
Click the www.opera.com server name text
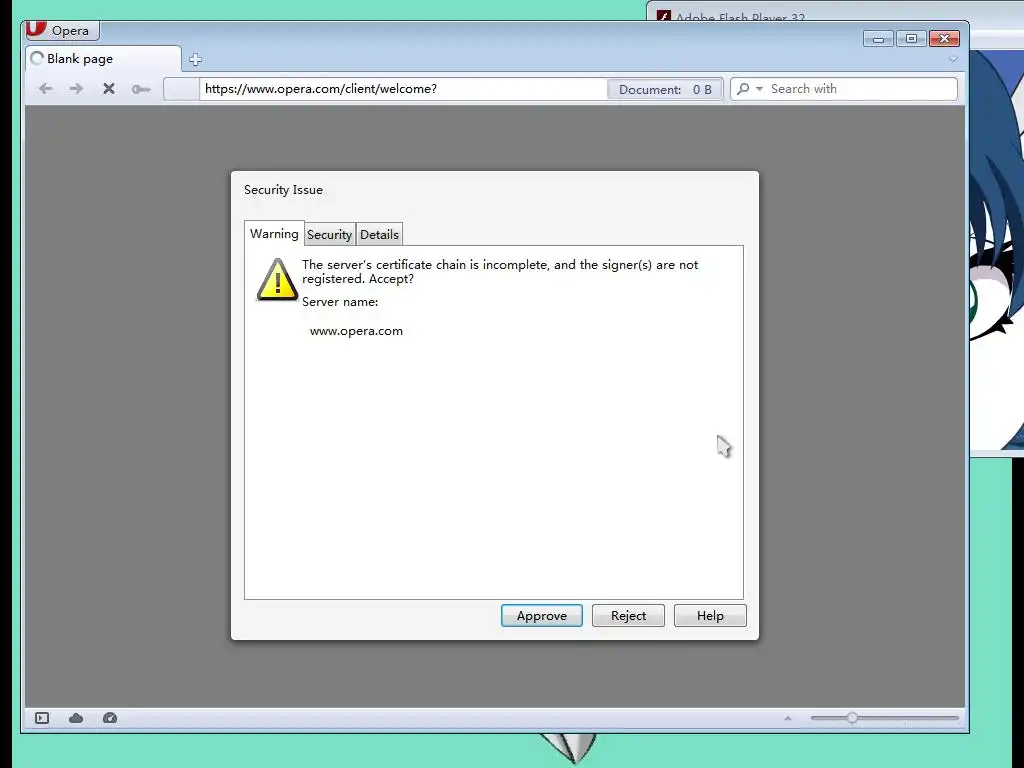[x=356, y=331]
